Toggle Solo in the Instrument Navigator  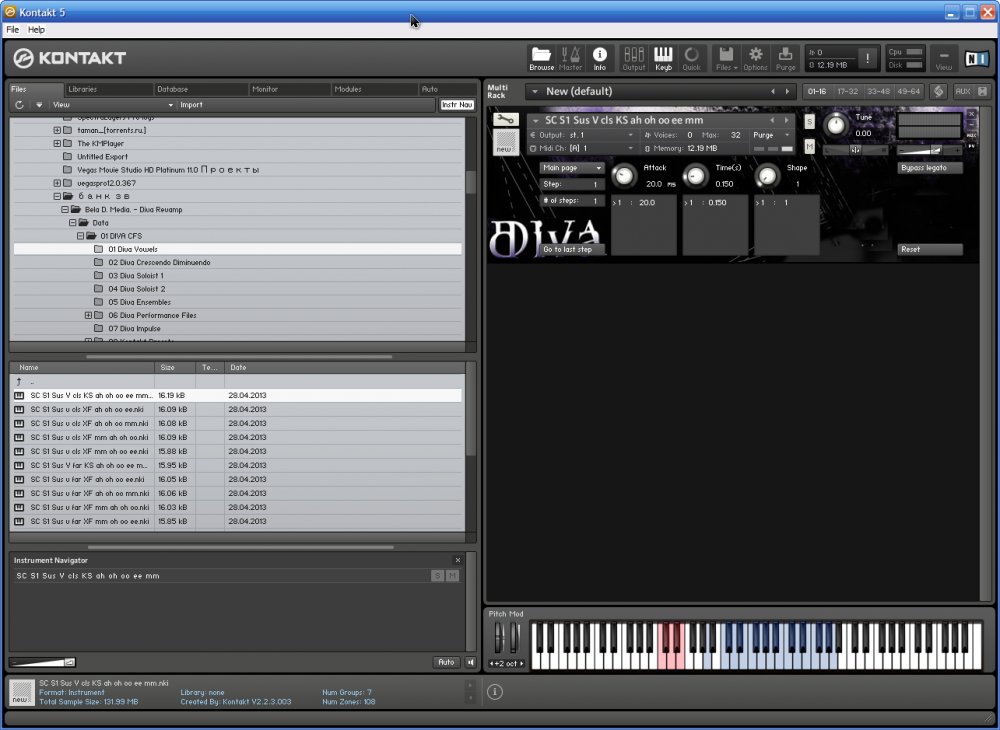tap(438, 576)
